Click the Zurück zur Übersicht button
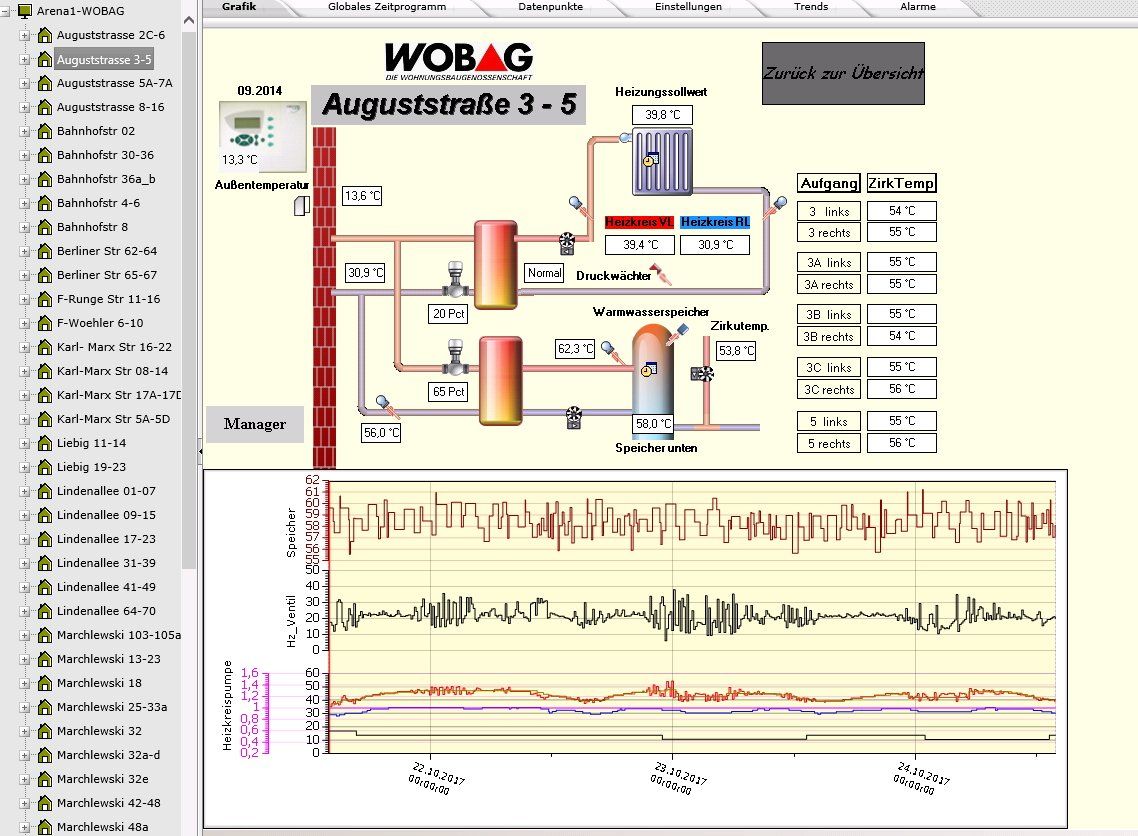This screenshot has width=1138, height=836. click(x=843, y=73)
